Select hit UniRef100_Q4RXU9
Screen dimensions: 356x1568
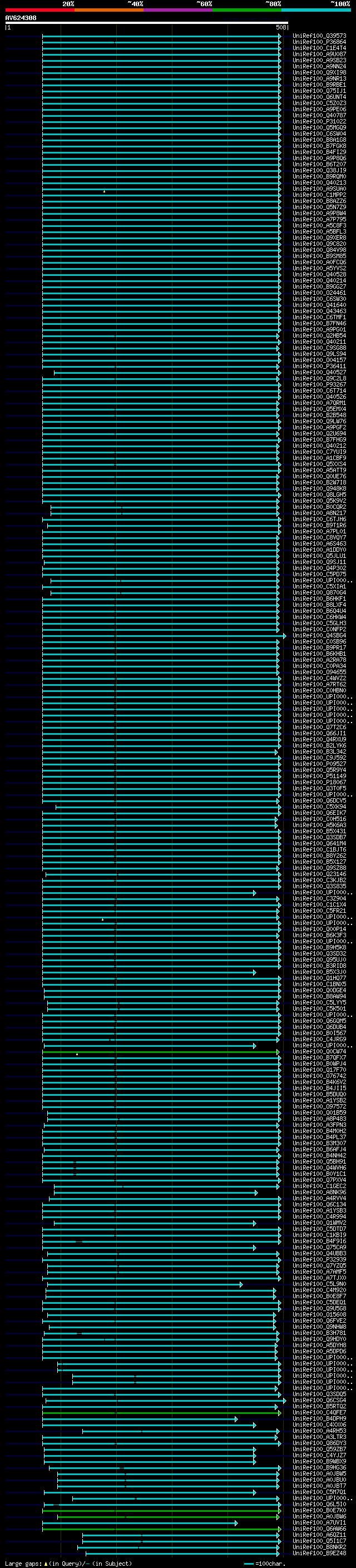(319, 739)
